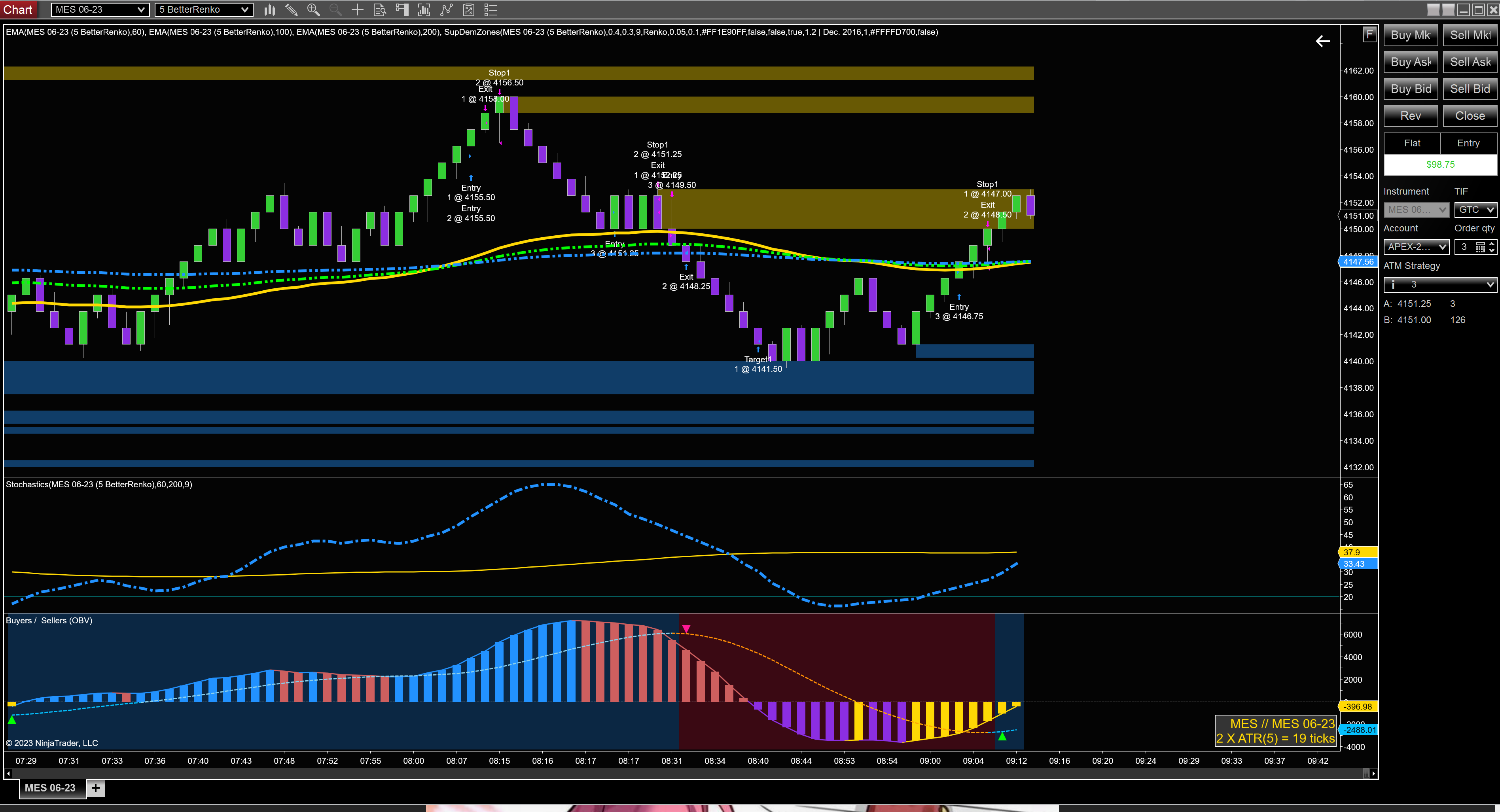Add a new chart tab with plus

coord(95,788)
